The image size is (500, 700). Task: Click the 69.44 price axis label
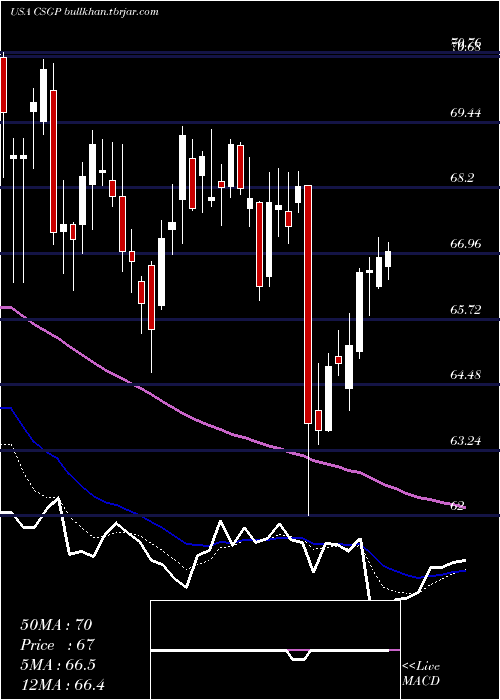[466, 112]
